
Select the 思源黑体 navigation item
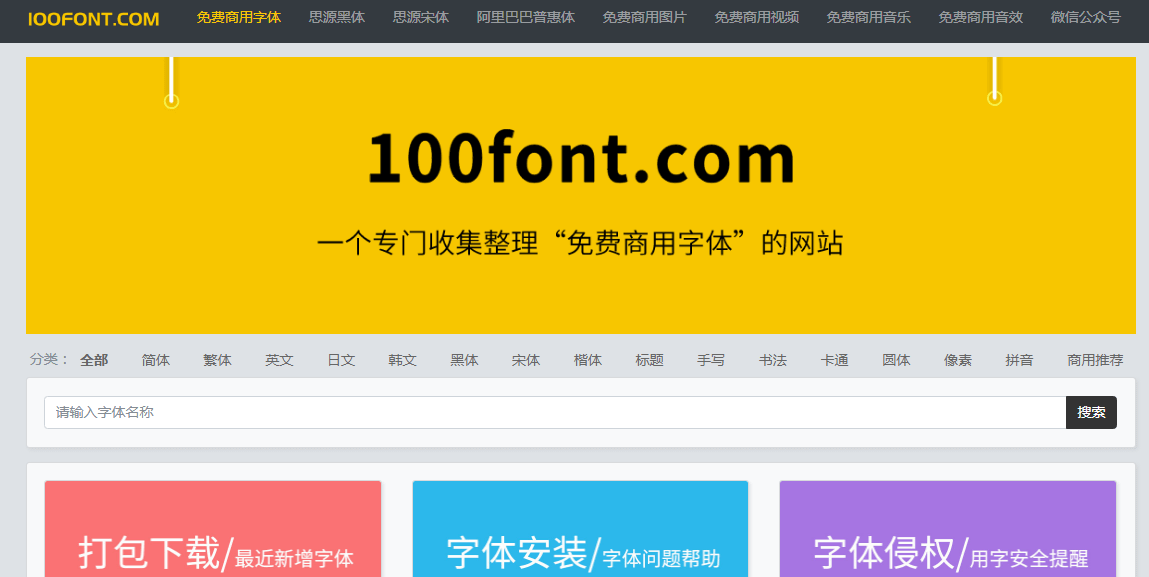click(x=336, y=17)
